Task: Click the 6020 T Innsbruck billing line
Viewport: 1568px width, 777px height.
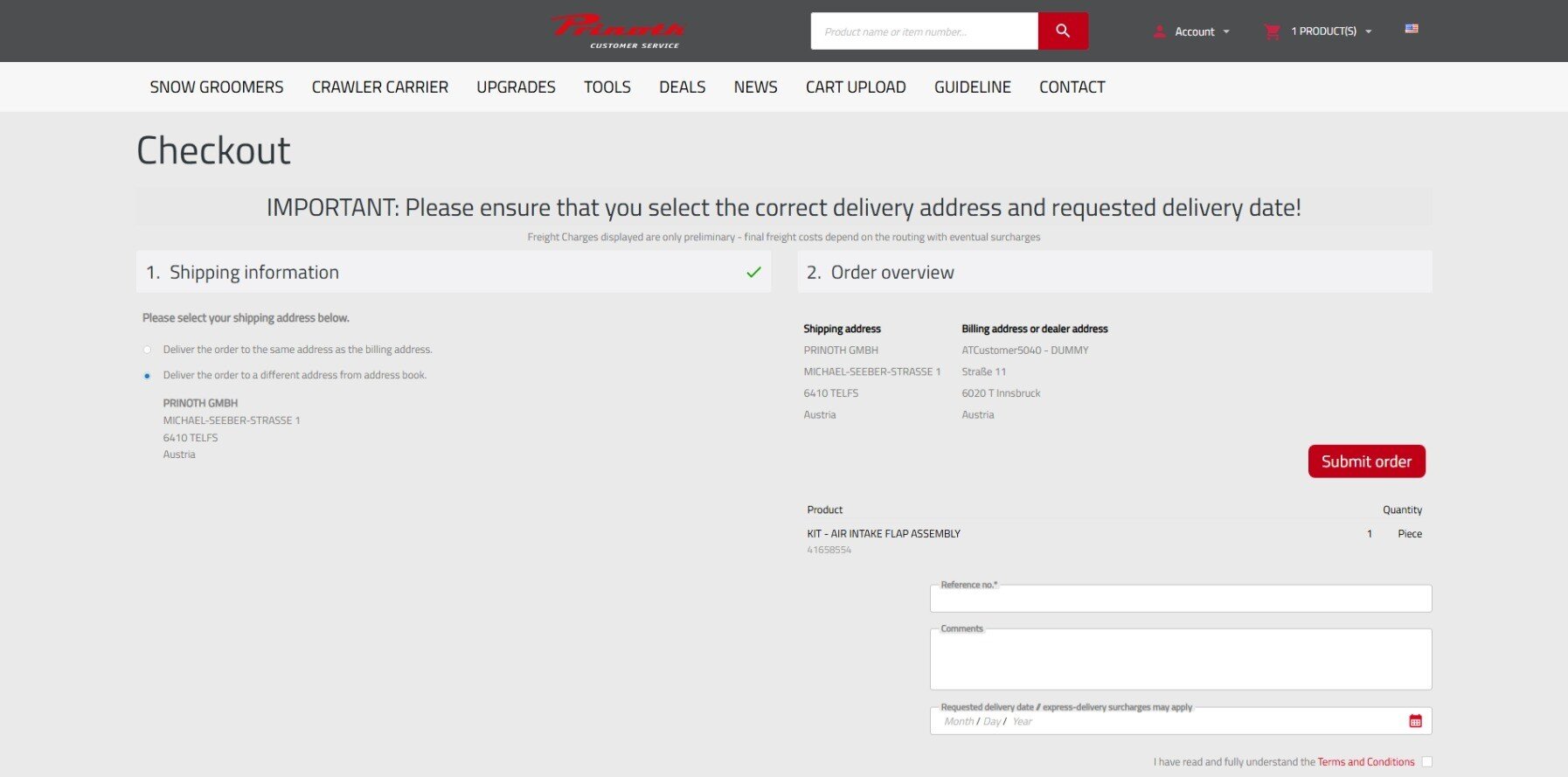Action: pos(1001,393)
